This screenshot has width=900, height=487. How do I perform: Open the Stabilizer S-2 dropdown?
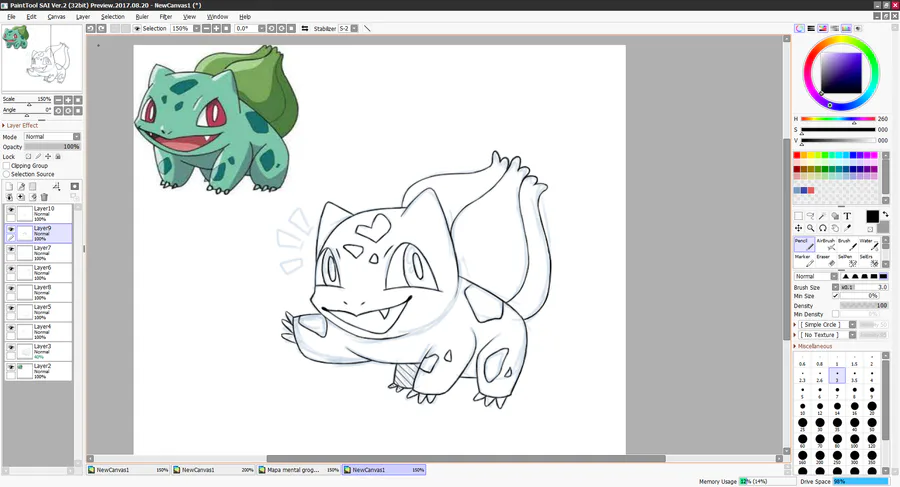(349, 29)
